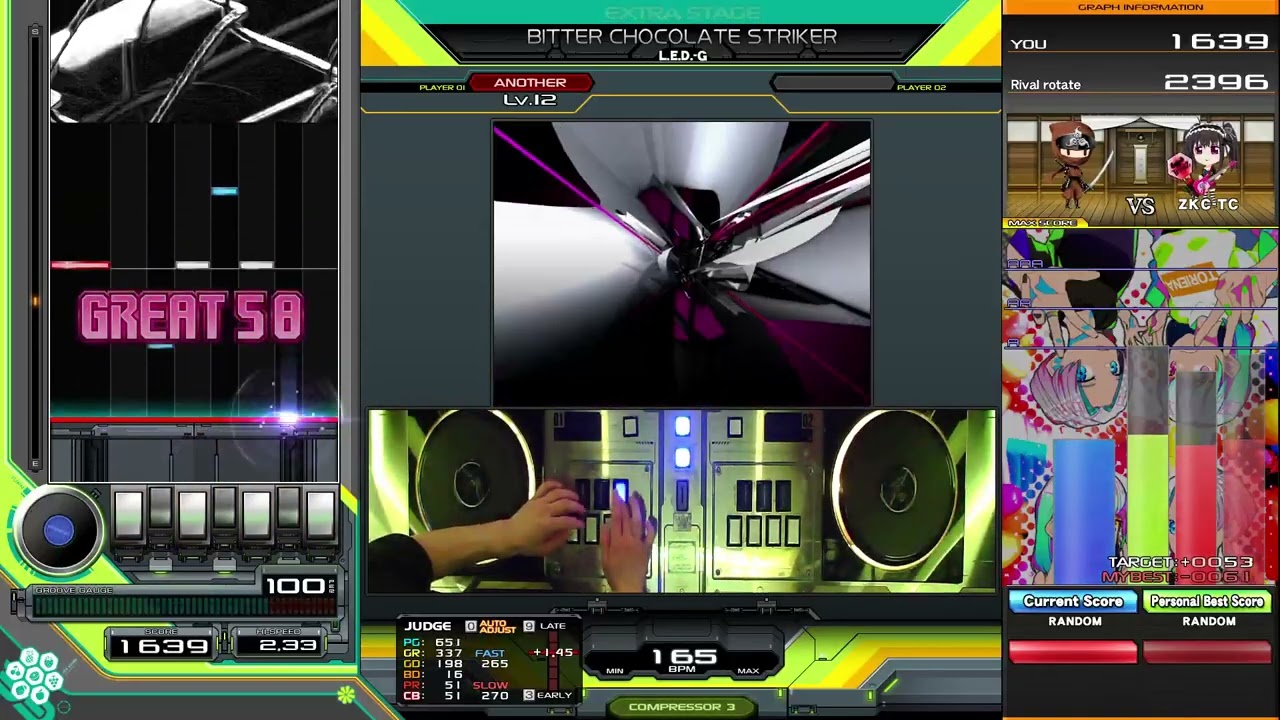Click the rival score 2396
This screenshot has height=720, width=1280.
[1217, 82]
